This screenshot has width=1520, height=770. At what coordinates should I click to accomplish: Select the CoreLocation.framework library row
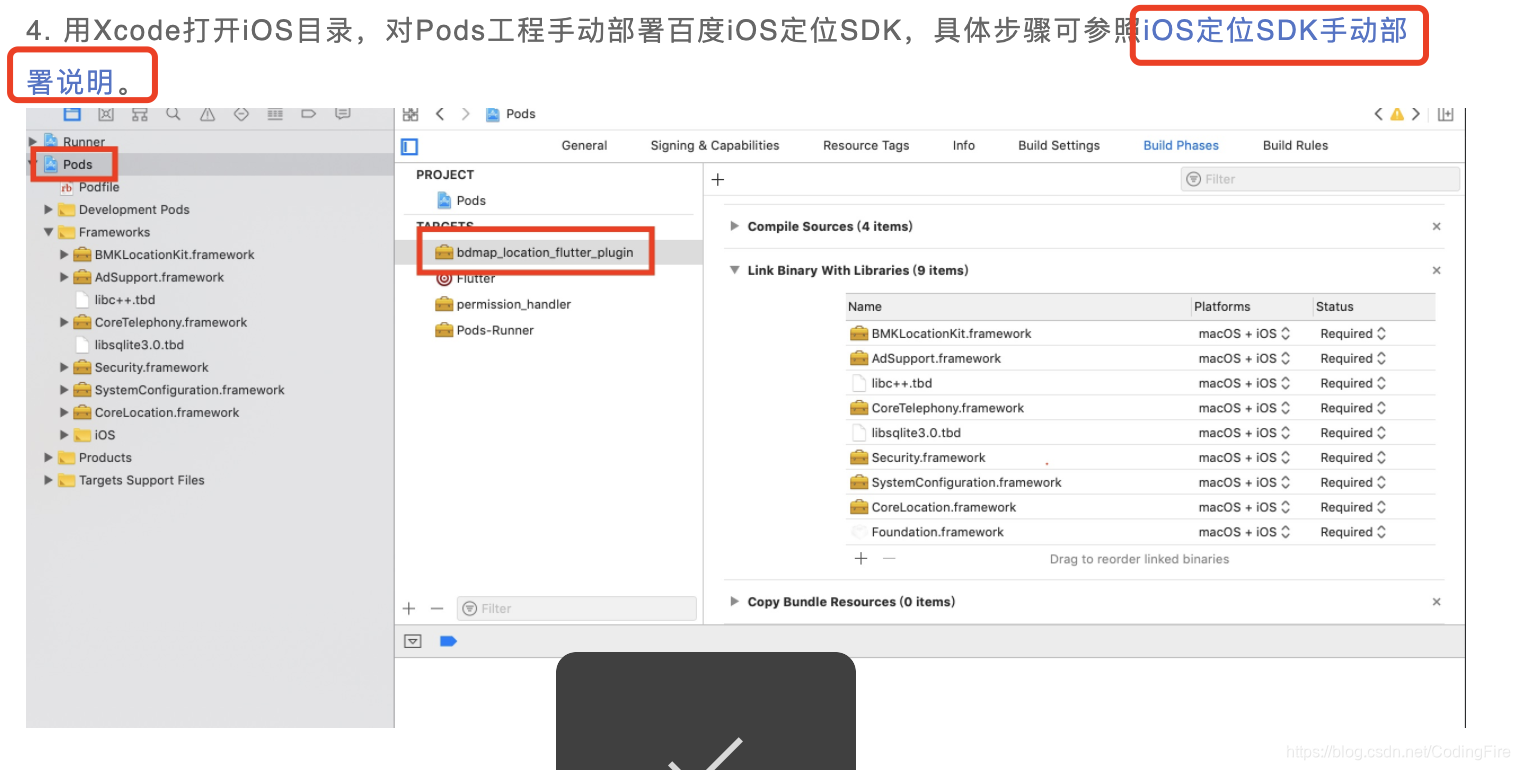tap(1140, 507)
